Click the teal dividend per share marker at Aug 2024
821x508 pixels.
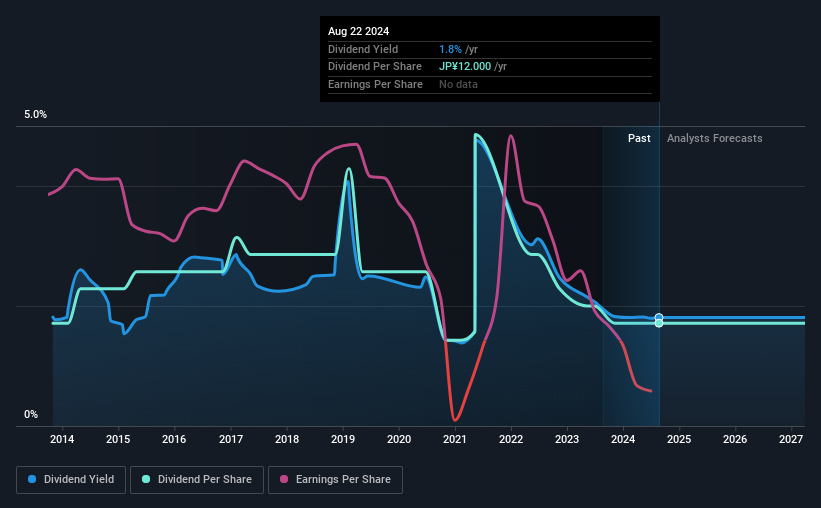[659, 324]
